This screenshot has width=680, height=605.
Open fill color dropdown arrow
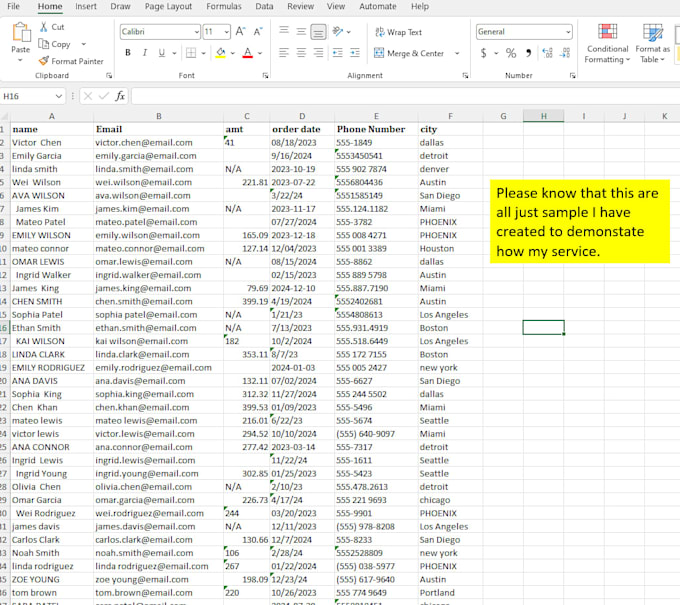tap(233, 53)
